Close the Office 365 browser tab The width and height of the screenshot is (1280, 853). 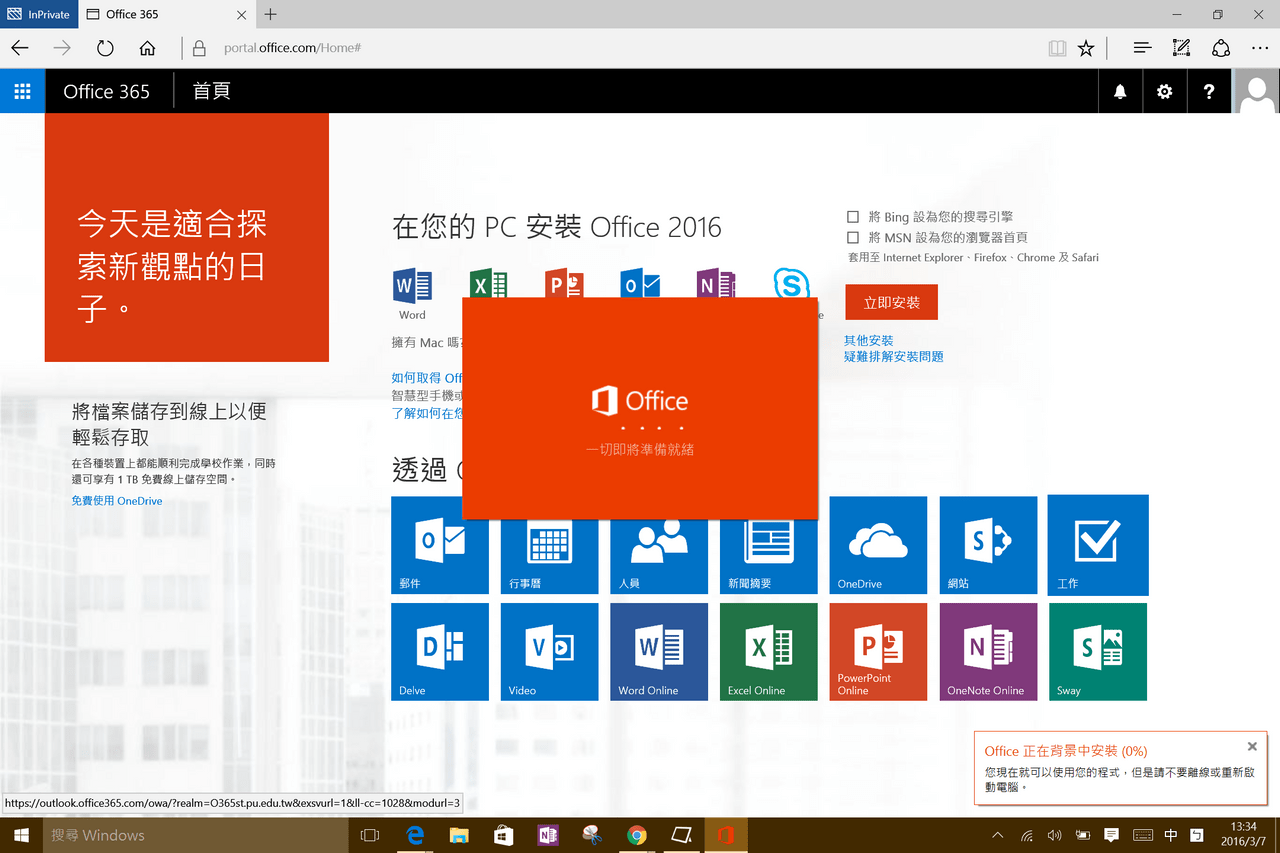tap(241, 14)
